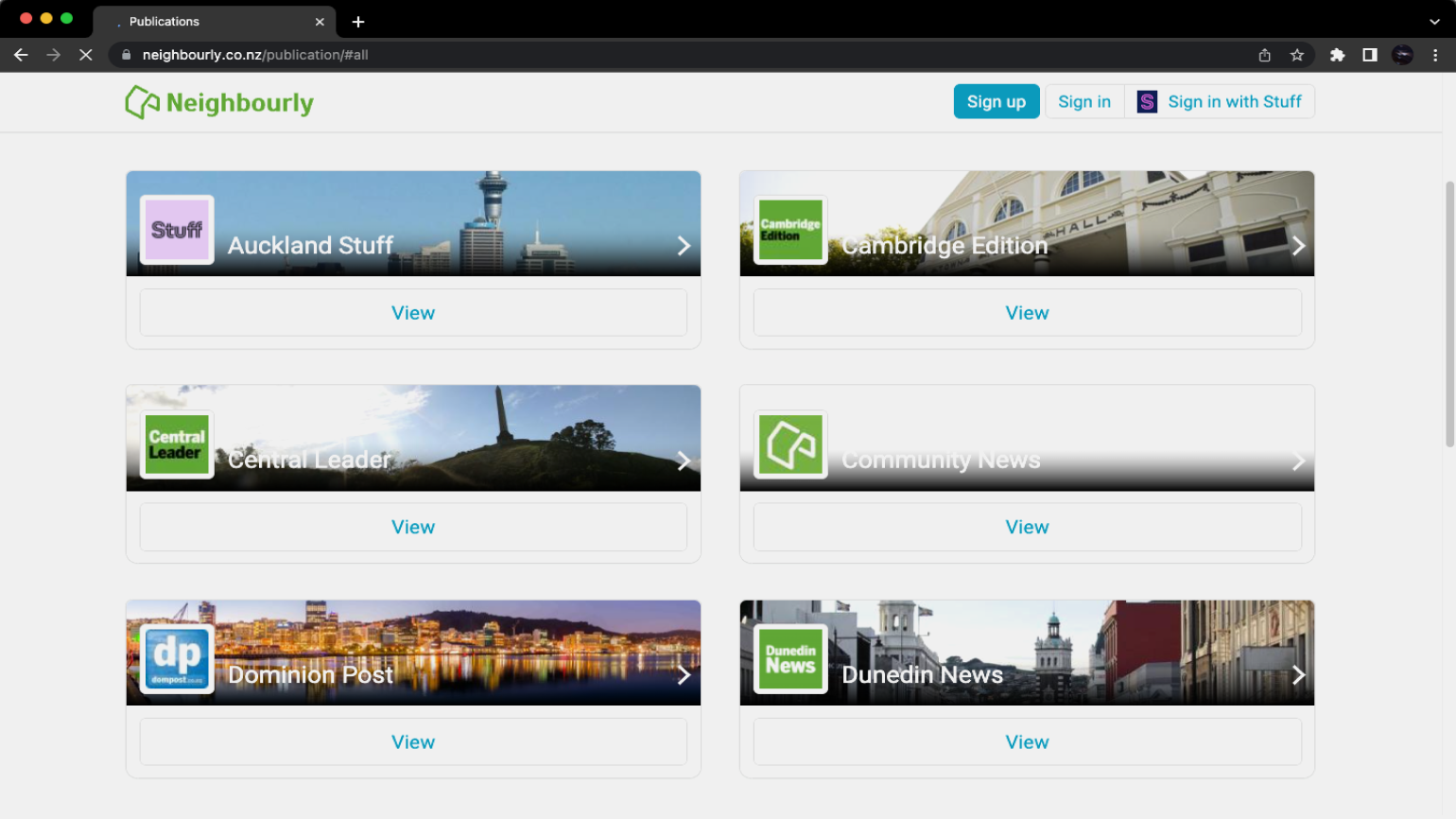Expand Central Leader with its chevron
This screenshot has width=1456, height=819.
pos(684,461)
